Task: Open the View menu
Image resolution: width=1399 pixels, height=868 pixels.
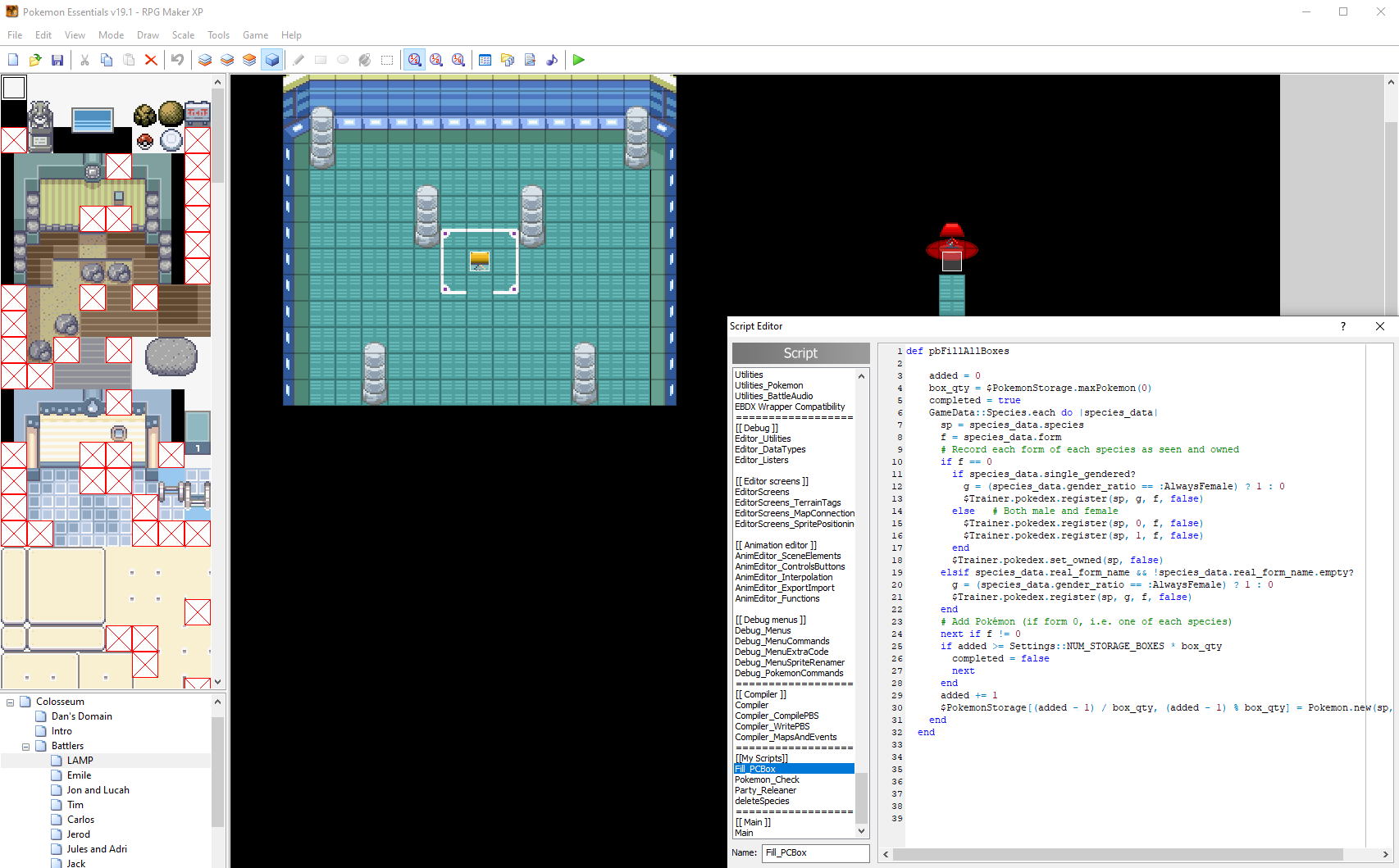Action: point(75,35)
